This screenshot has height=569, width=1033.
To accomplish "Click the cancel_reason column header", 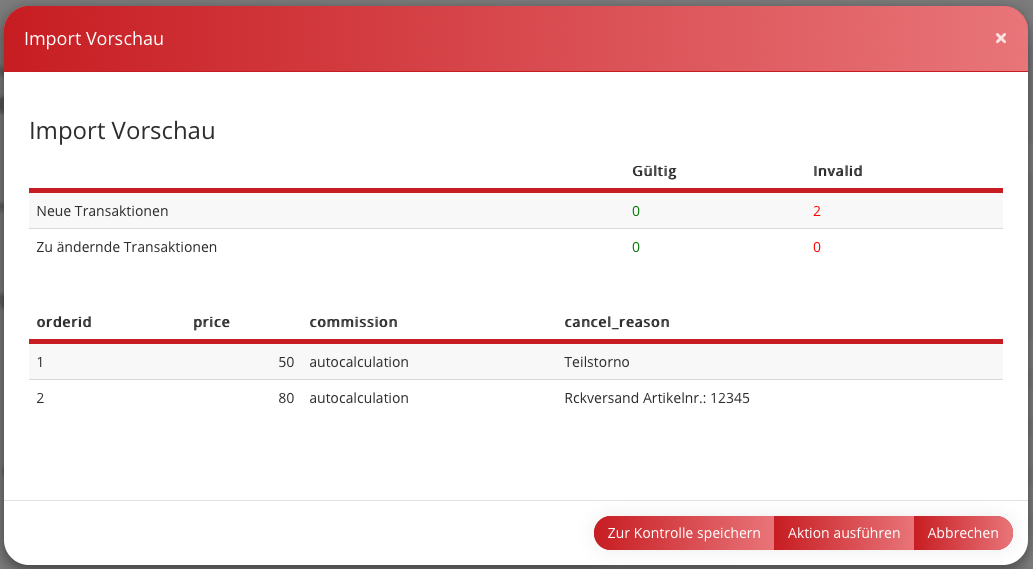I will (616, 322).
